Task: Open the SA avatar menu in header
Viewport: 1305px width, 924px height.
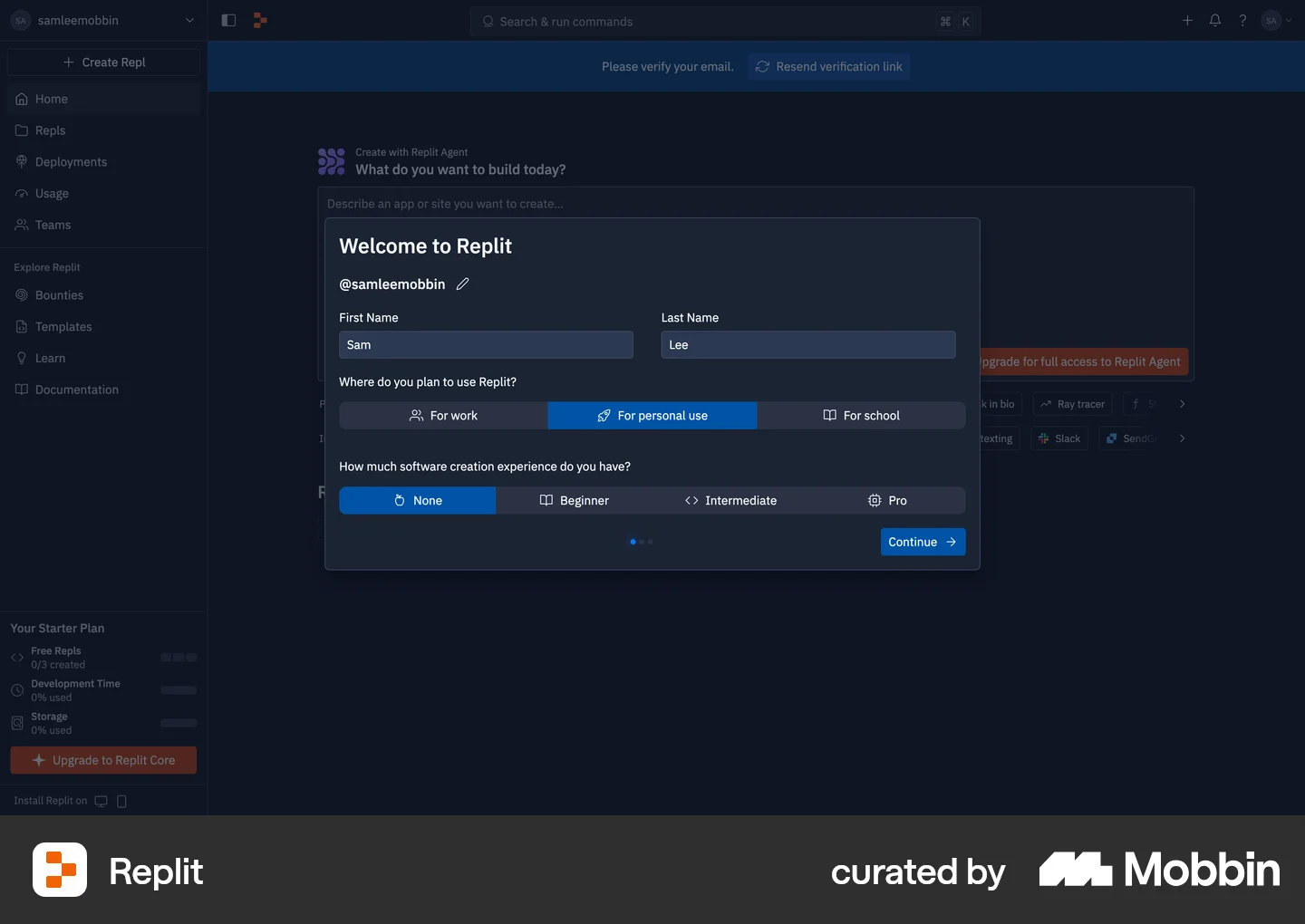Action: (x=1277, y=20)
